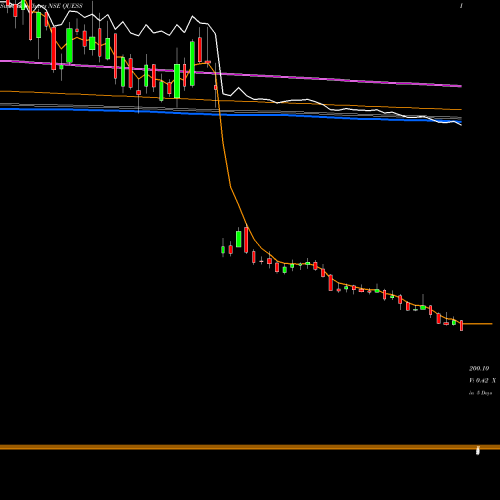Select the last red candlestick on the chart
This screenshot has width=500, height=500.
461,325
